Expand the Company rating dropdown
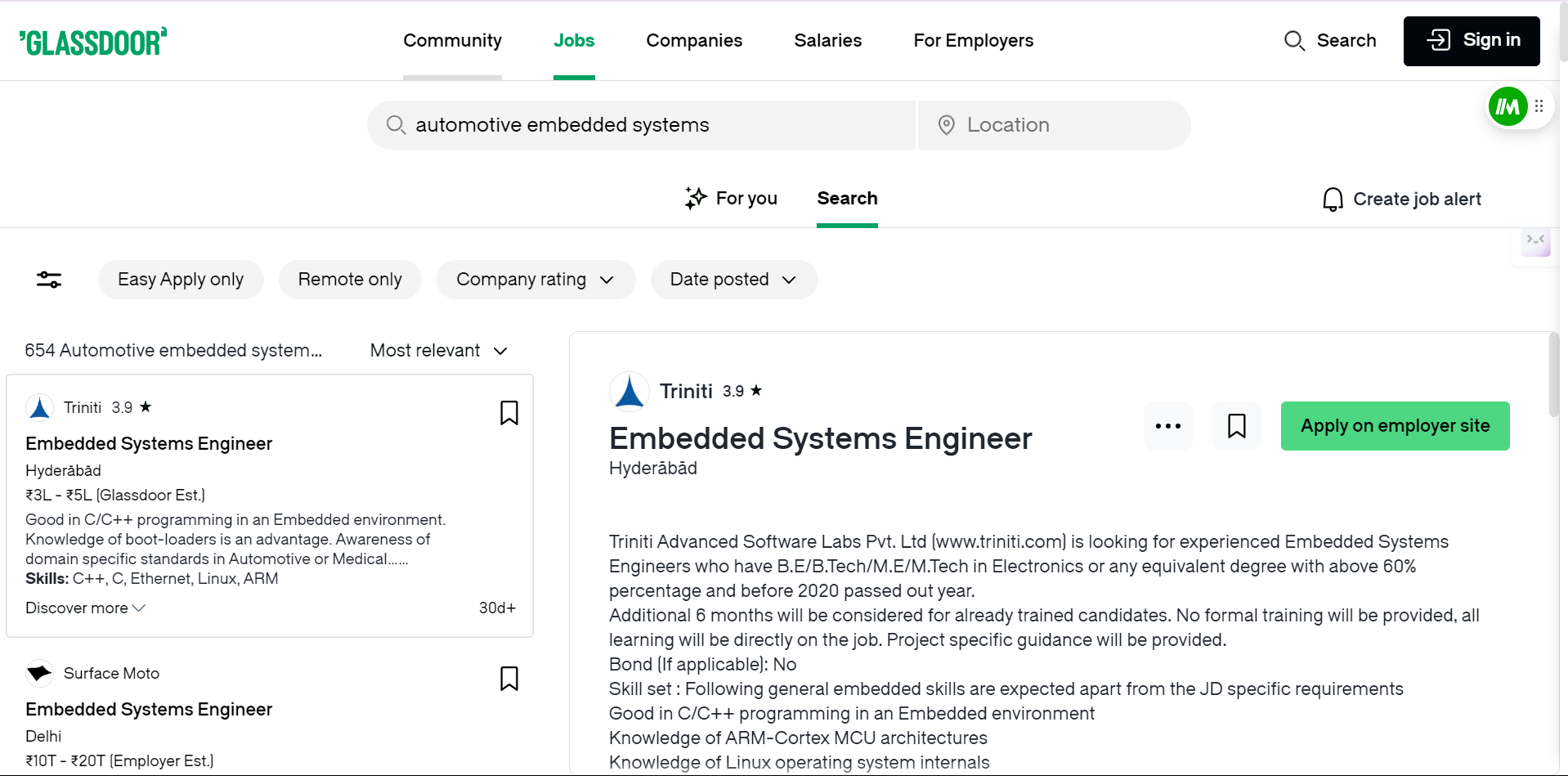1568x776 pixels. point(535,280)
